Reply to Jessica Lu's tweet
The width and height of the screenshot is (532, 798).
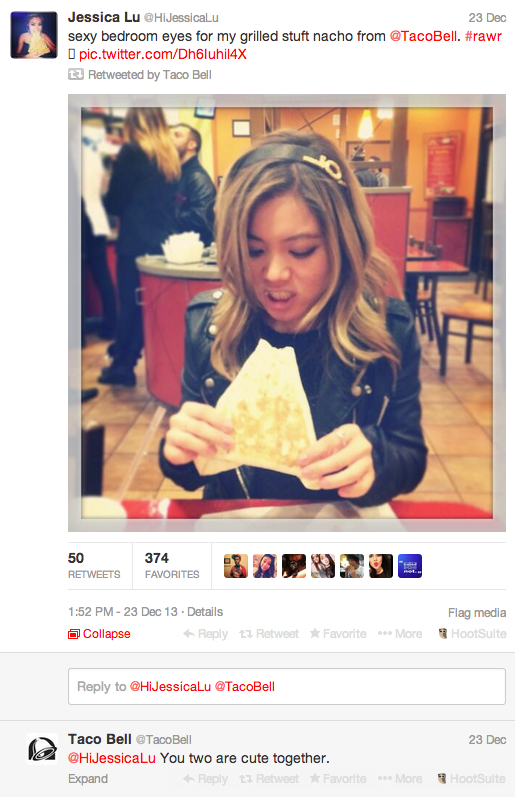206,634
